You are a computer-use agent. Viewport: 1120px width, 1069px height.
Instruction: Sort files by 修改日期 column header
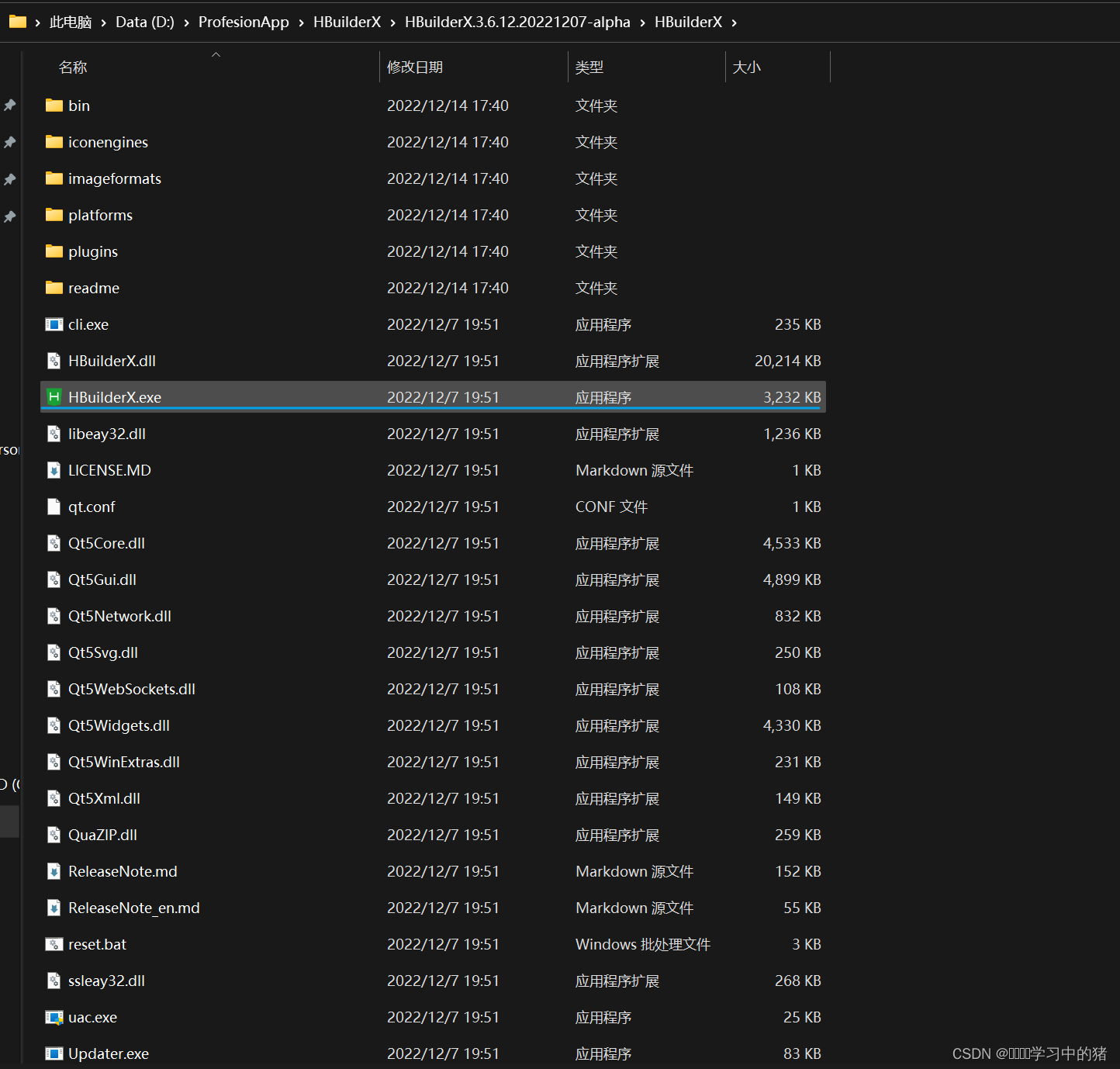click(415, 67)
